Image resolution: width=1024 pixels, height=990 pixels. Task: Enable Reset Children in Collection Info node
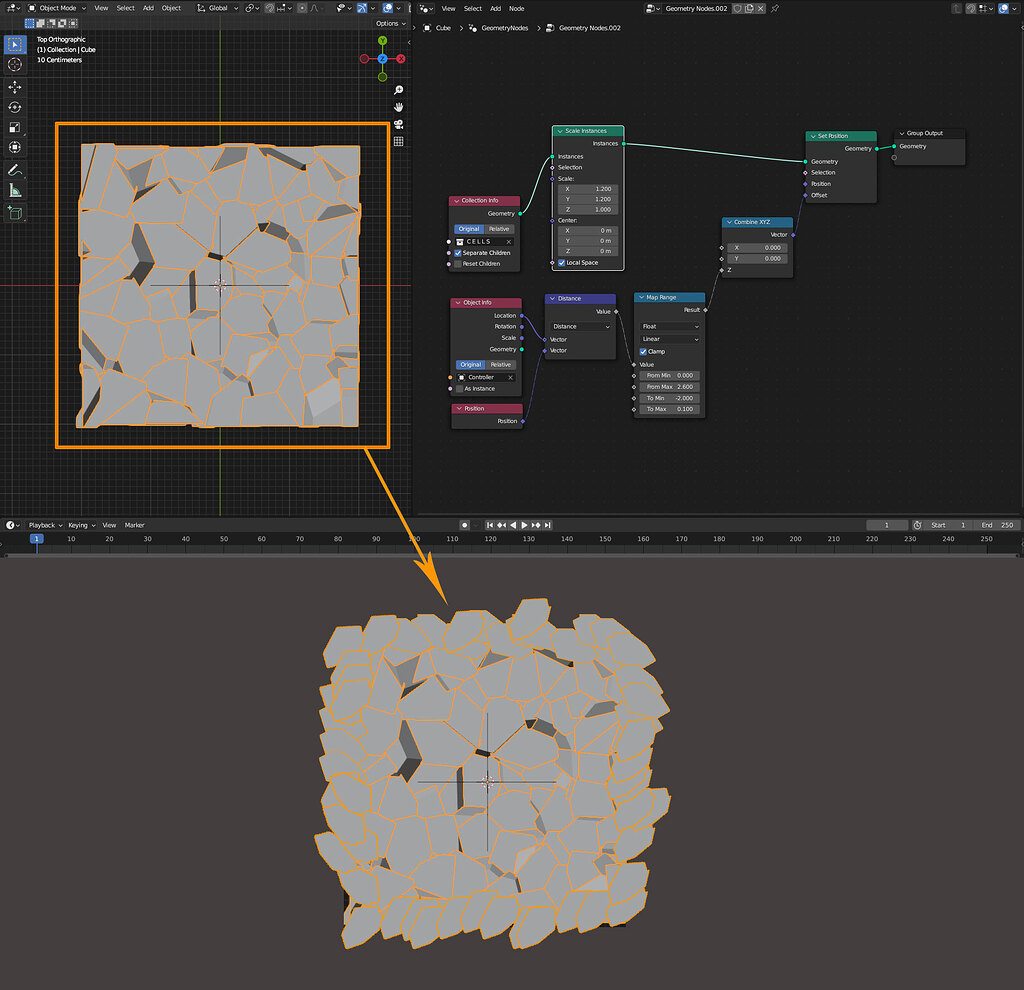tap(459, 264)
